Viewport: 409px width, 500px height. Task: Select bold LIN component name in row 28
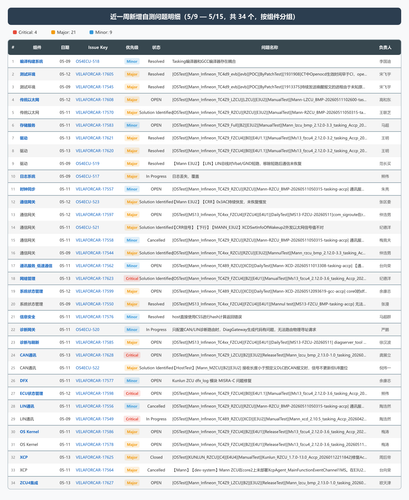[27, 406]
